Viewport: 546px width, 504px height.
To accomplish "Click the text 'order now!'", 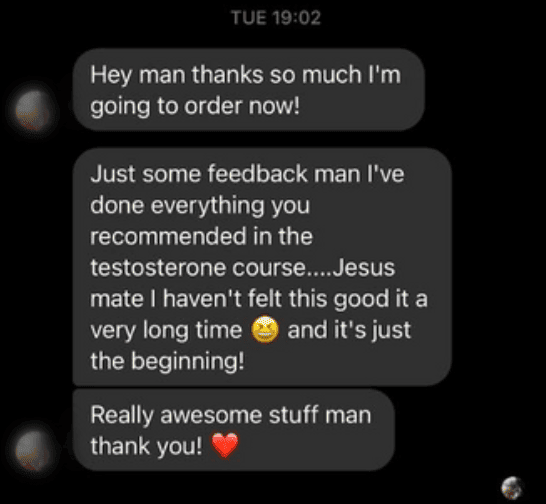I will [242, 106].
